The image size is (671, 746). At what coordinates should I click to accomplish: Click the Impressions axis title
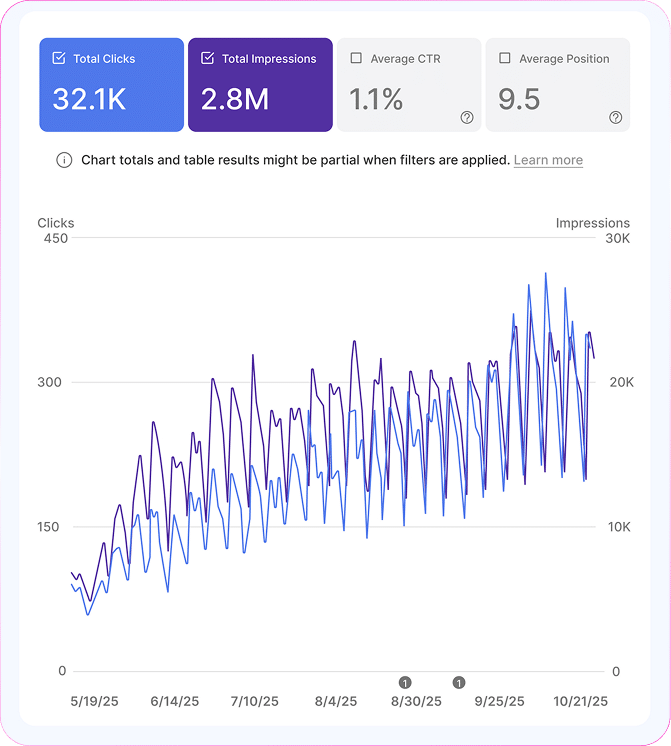(593, 223)
